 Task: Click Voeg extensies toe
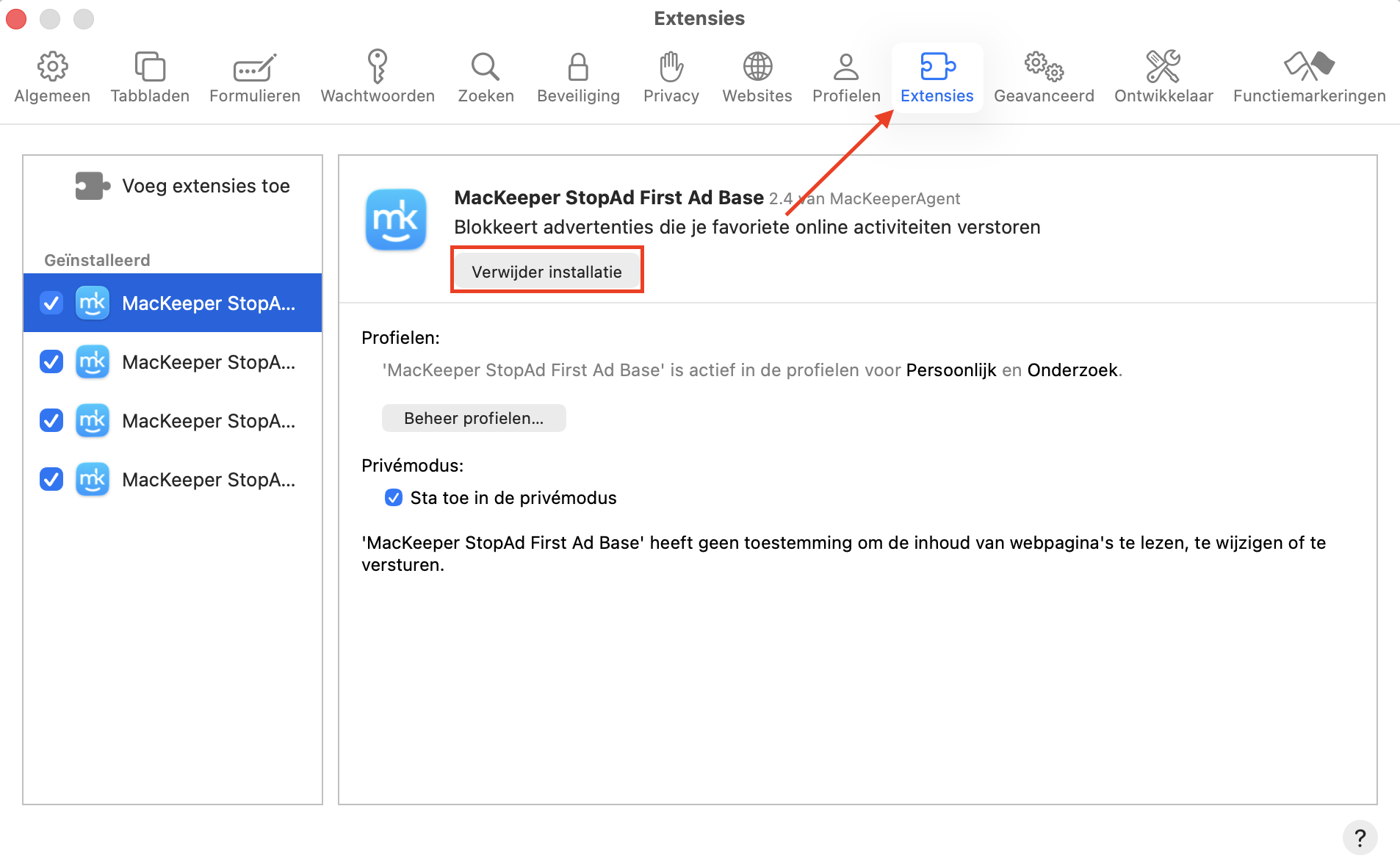coord(206,186)
